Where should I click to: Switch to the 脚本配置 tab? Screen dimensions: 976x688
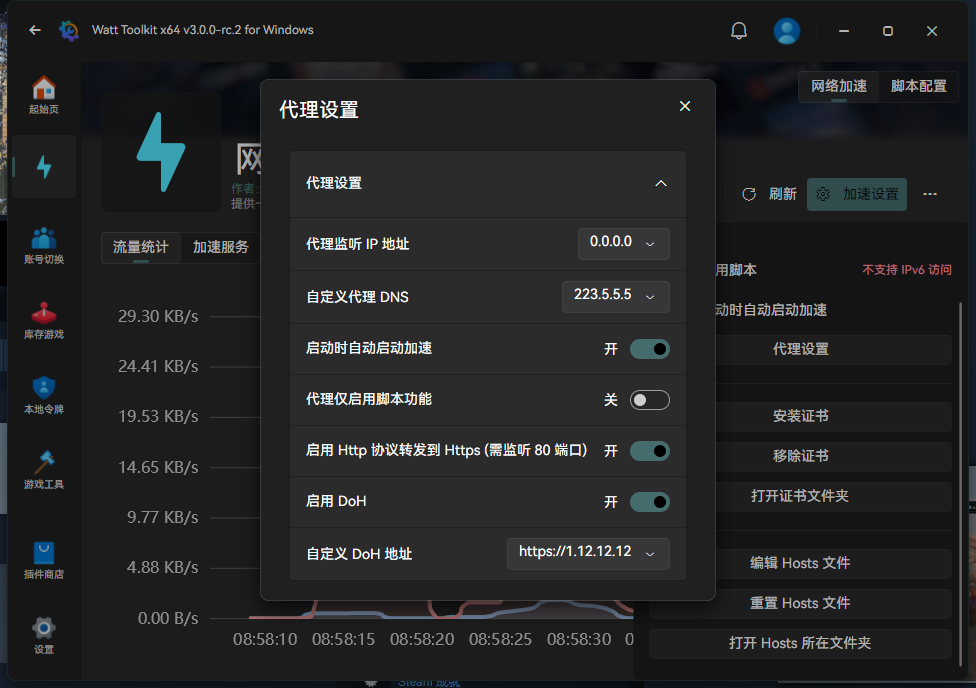coord(918,87)
